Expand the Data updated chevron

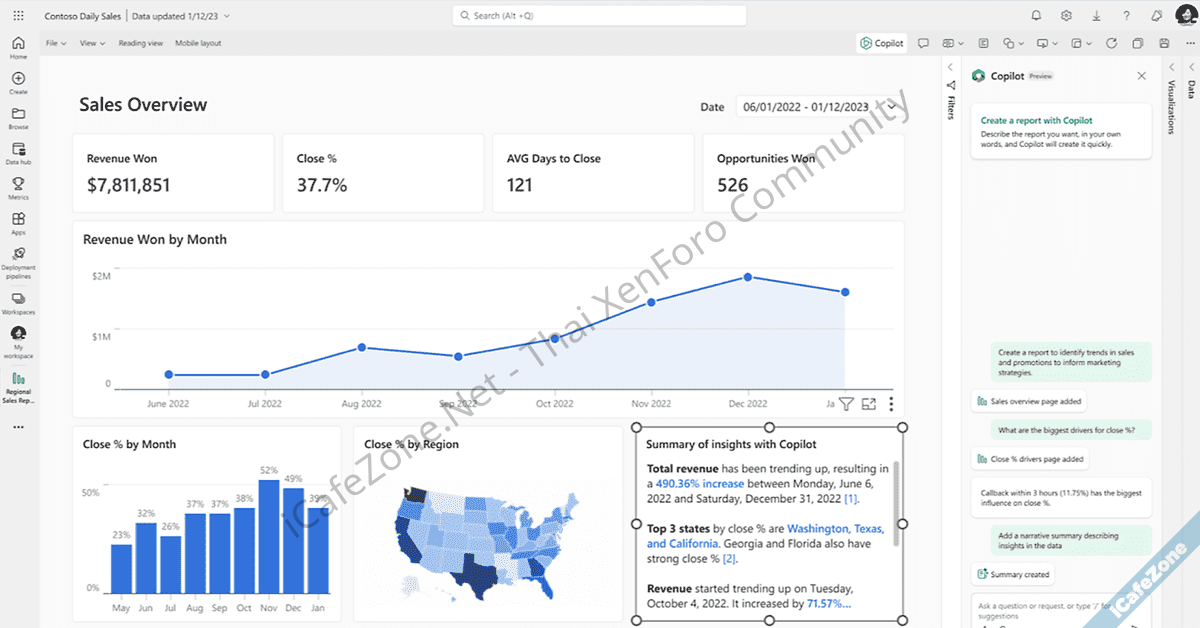pyautogui.click(x=227, y=16)
